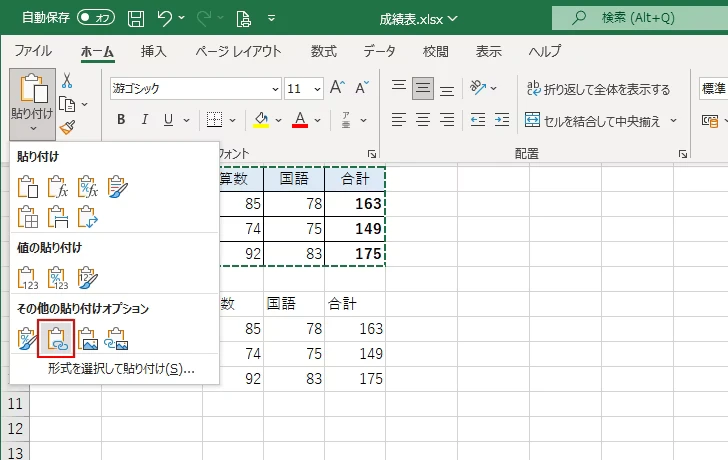Click the yellow fill color button

click(x=262, y=120)
